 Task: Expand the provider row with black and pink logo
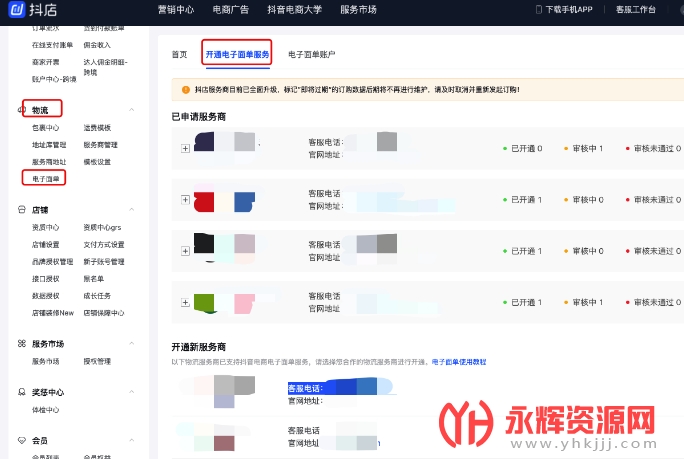(185, 251)
